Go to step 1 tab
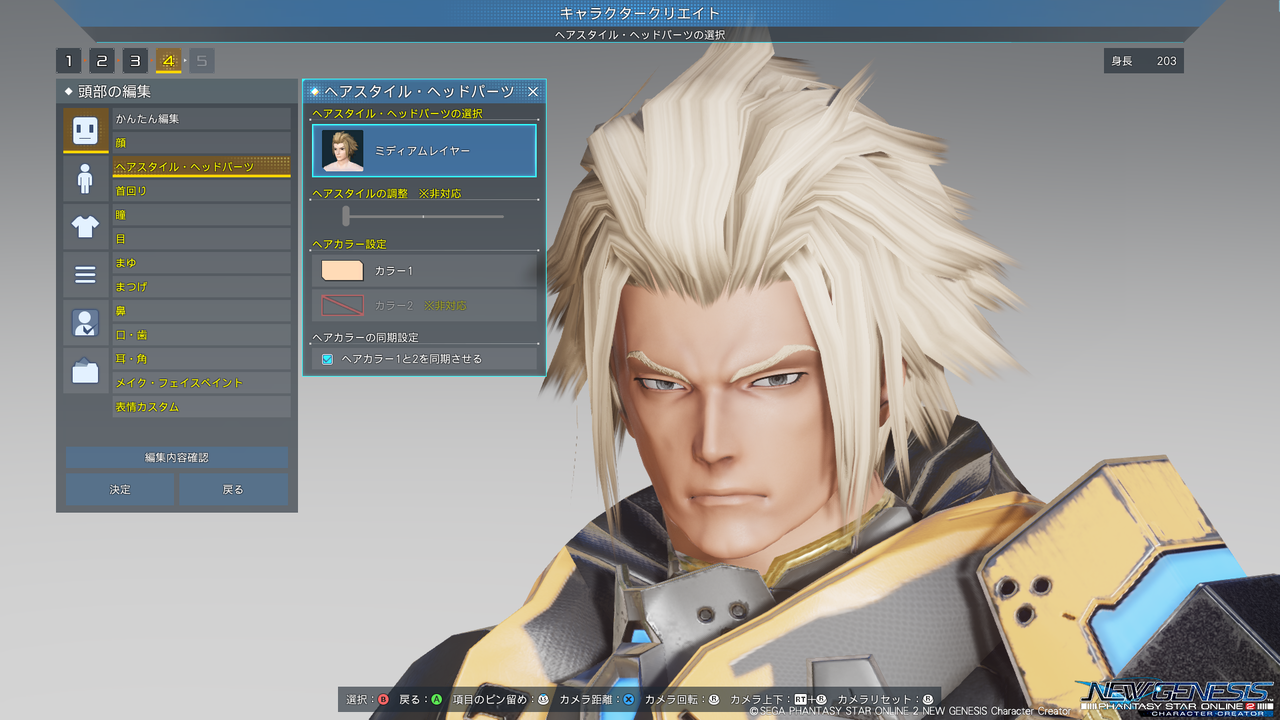1280x720 pixels. click(68, 61)
